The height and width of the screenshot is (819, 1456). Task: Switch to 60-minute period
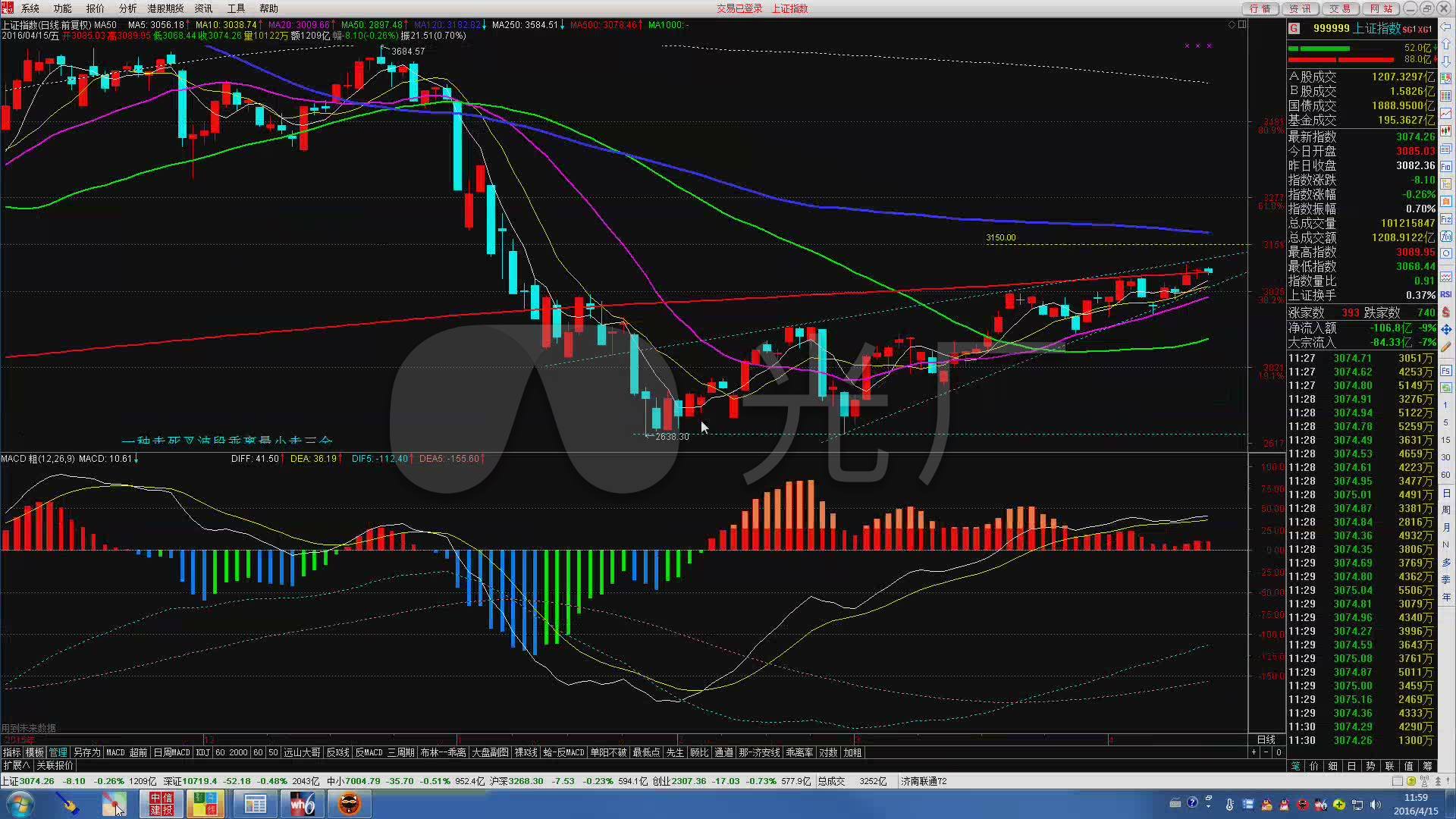tap(1446, 475)
